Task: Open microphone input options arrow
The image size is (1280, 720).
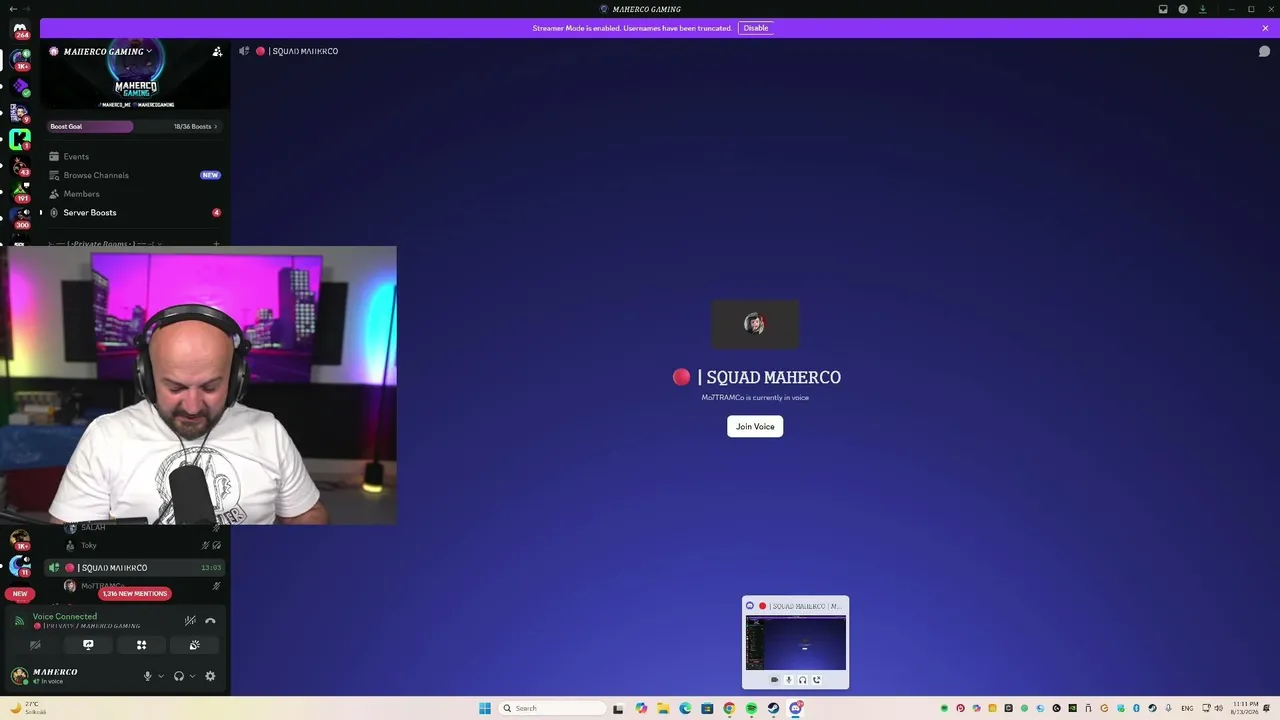Action: tap(160, 676)
